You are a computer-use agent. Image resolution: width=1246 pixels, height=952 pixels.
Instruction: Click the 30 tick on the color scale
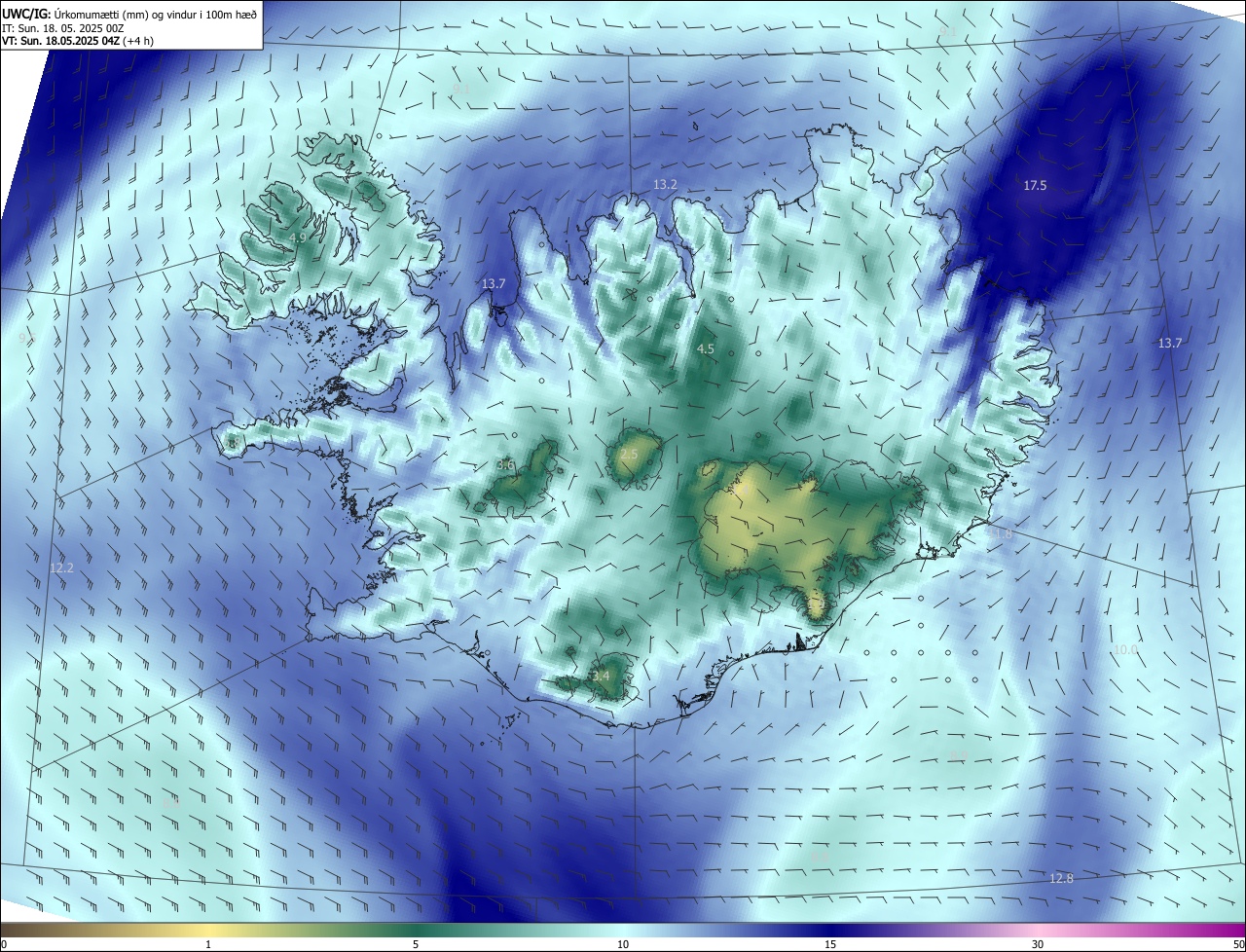(1038, 944)
